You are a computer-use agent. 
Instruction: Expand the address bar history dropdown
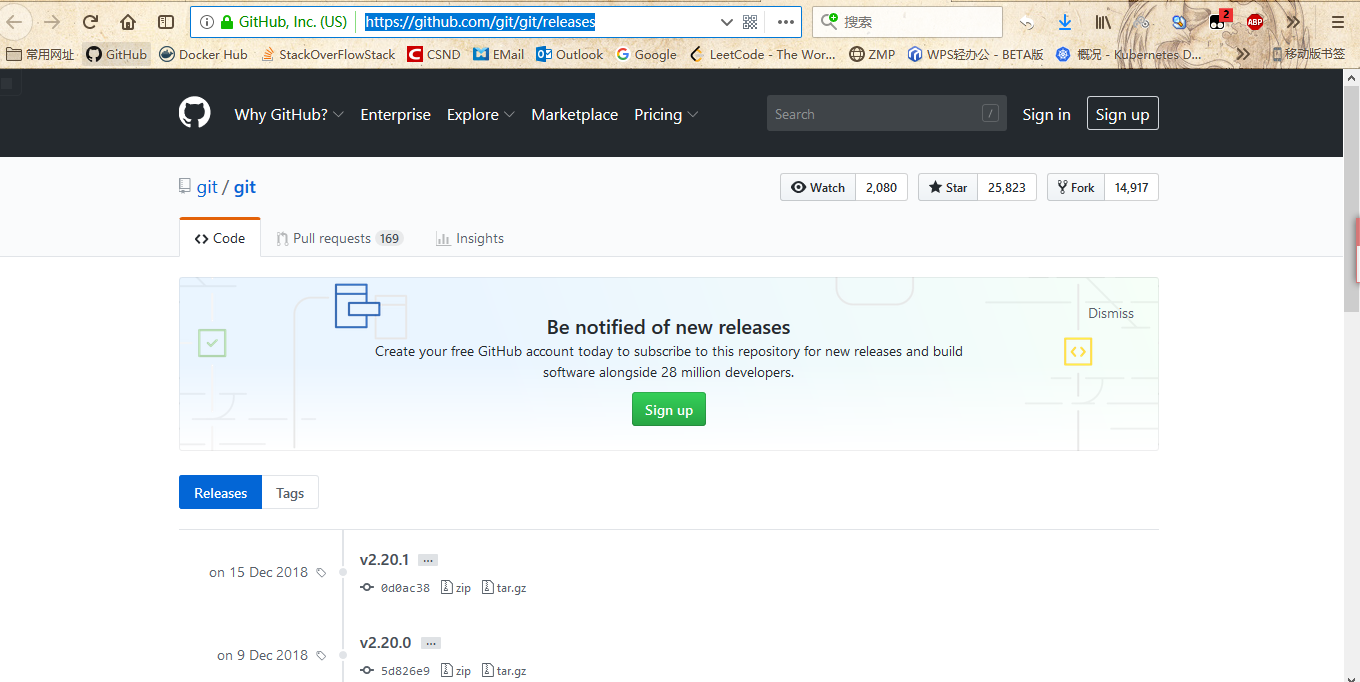pyautogui.click(x=727, y=22)
